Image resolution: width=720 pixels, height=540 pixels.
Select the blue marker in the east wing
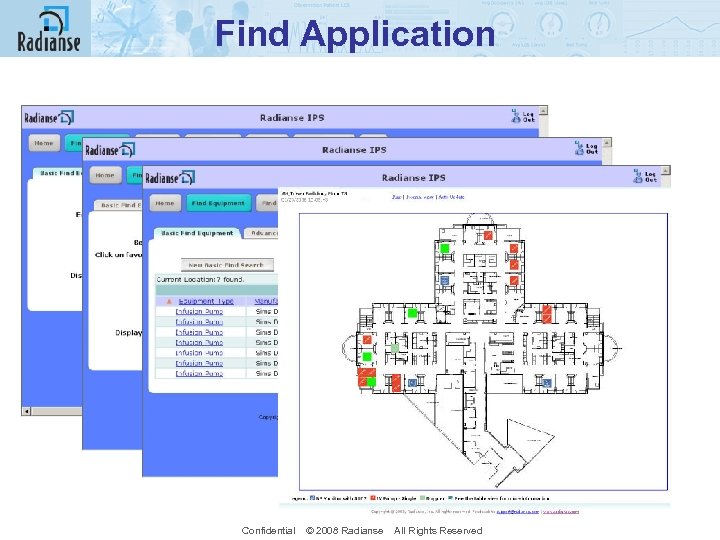coord(546,382)
